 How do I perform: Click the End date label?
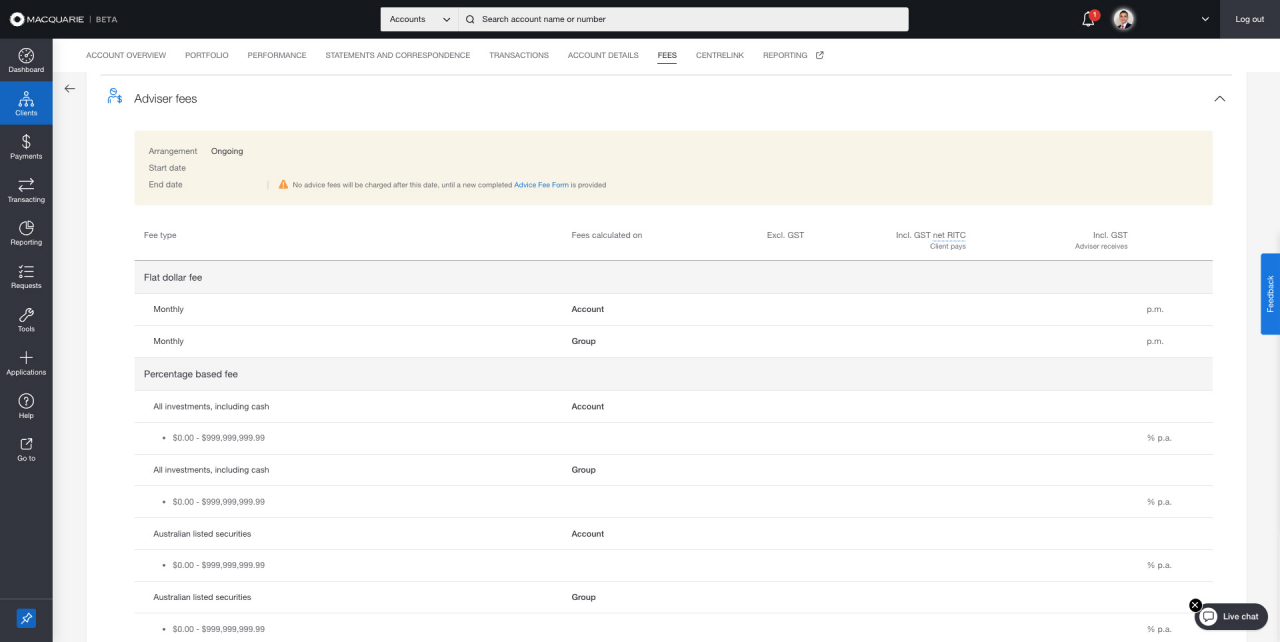[166, 185]
